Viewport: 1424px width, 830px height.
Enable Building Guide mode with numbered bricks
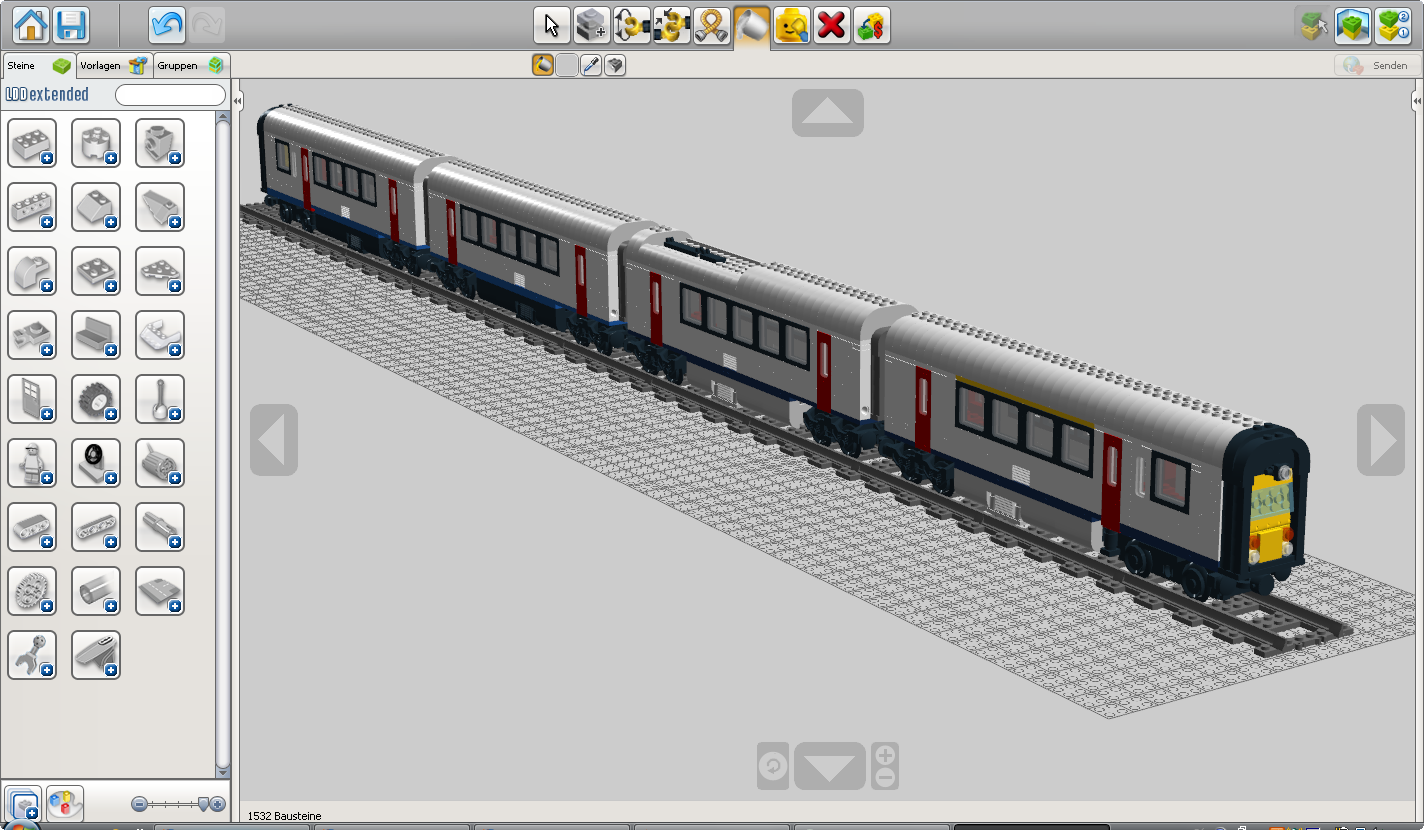point(1391,25)
